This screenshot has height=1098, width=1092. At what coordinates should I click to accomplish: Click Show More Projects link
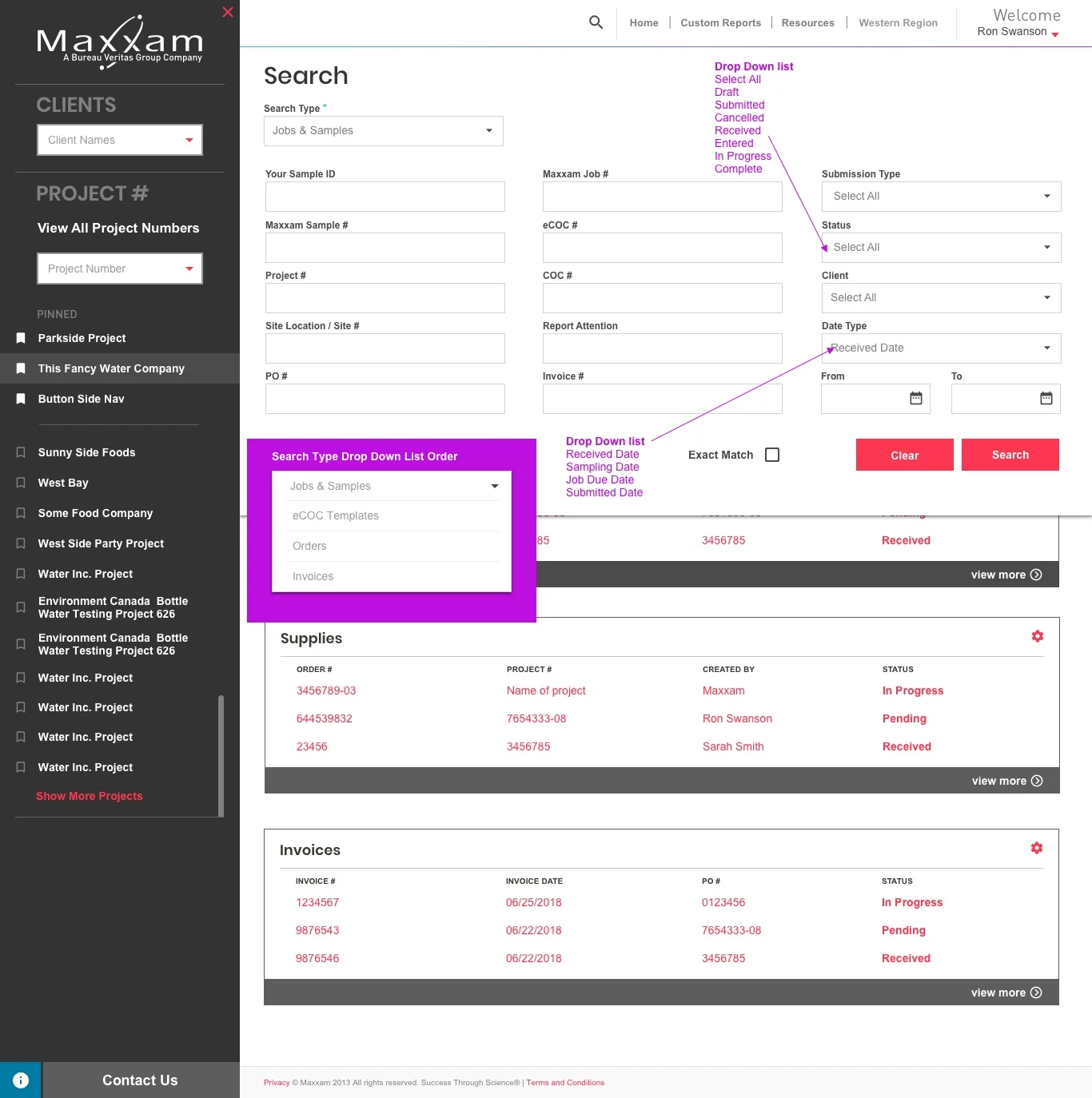[x=90, y=796]
